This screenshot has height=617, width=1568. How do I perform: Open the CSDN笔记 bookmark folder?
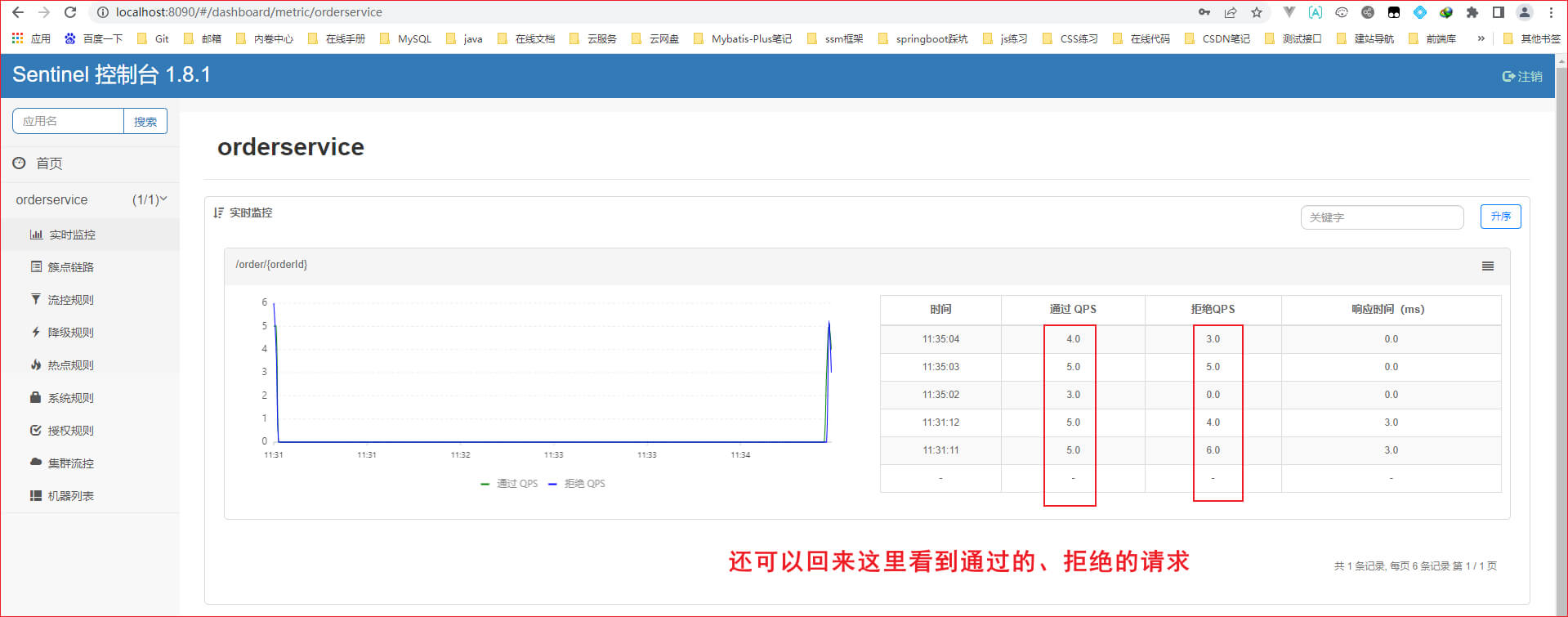coord(1217,38)
